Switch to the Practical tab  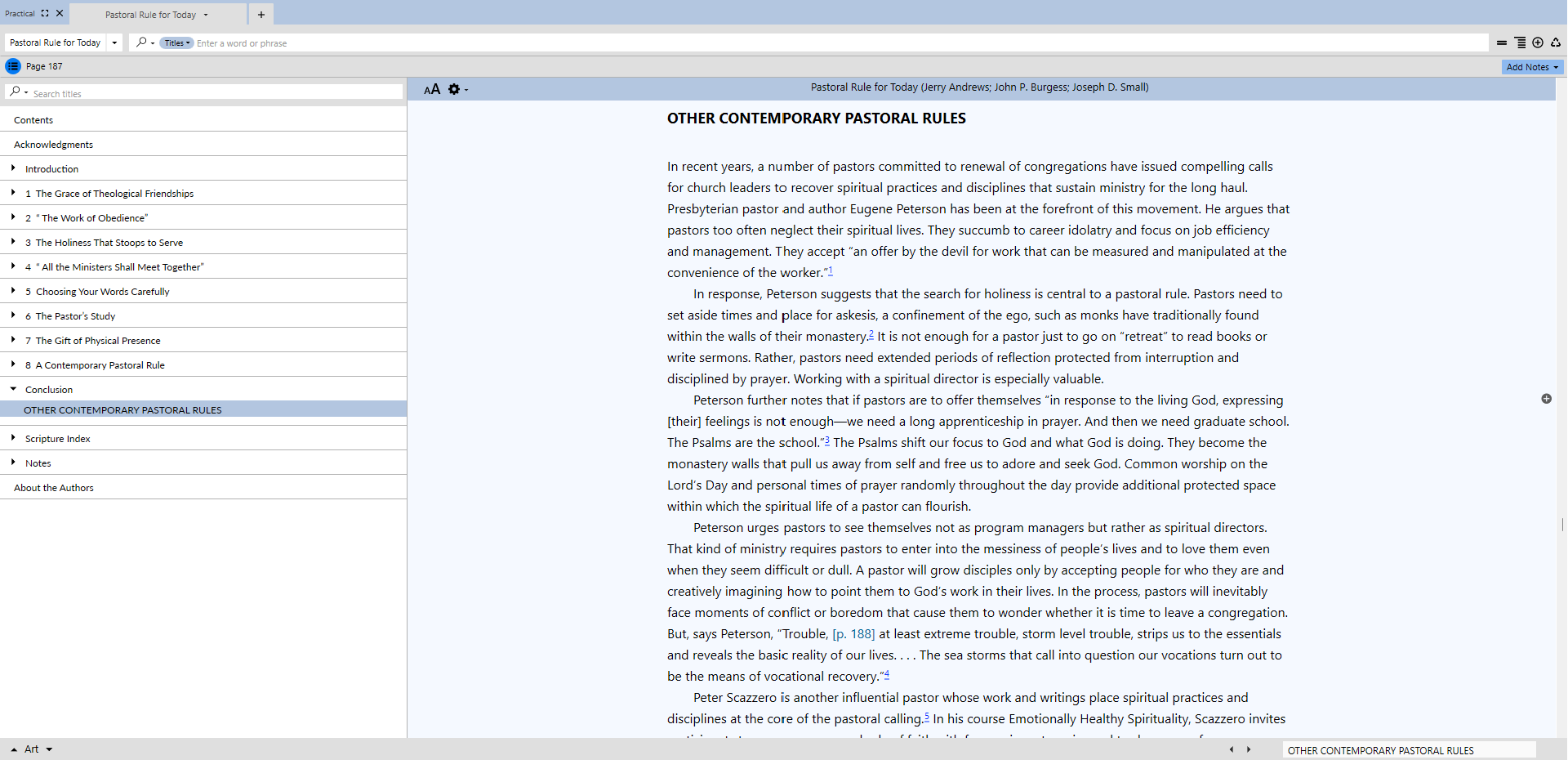20,13
